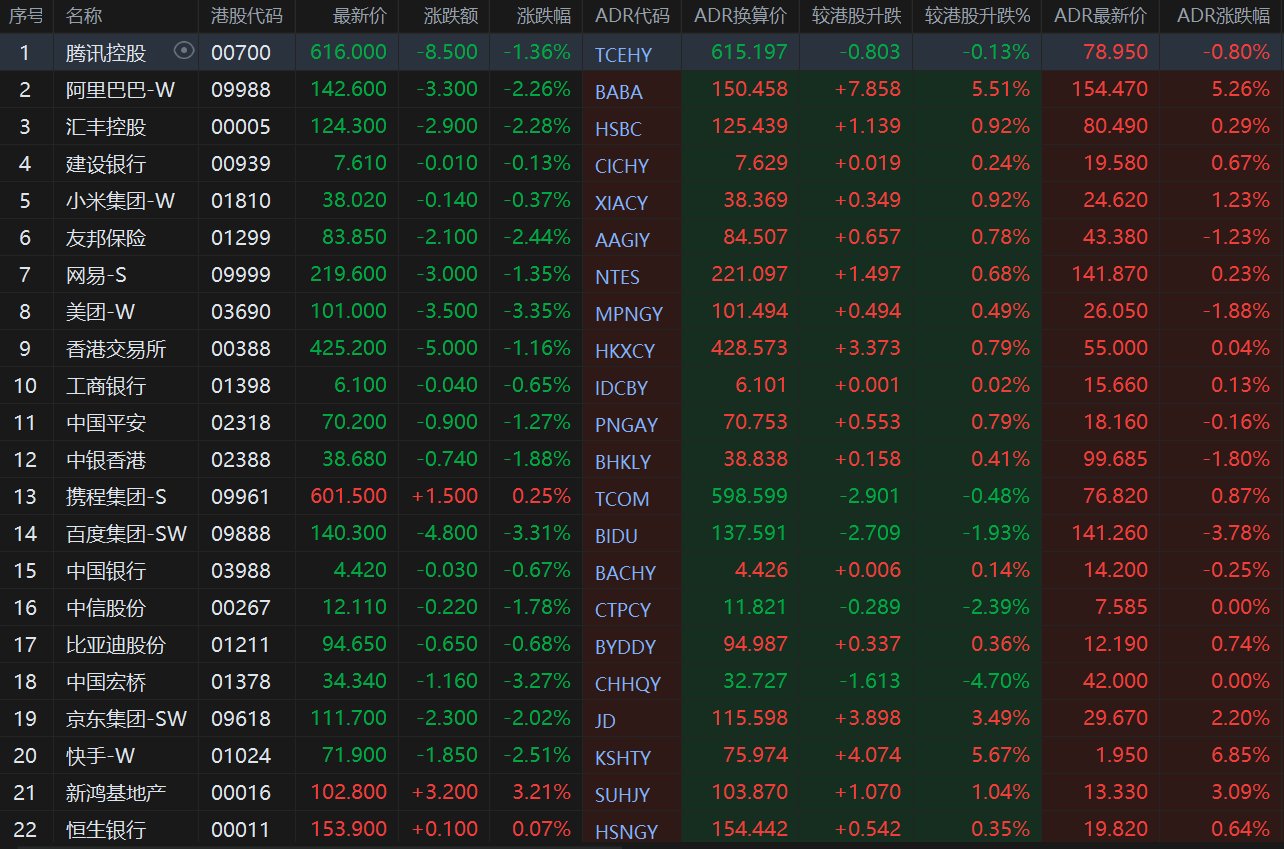Click the ADR涨跌幅 column header
This screenshot has height=849, width=1284.
coord(1223,16)
